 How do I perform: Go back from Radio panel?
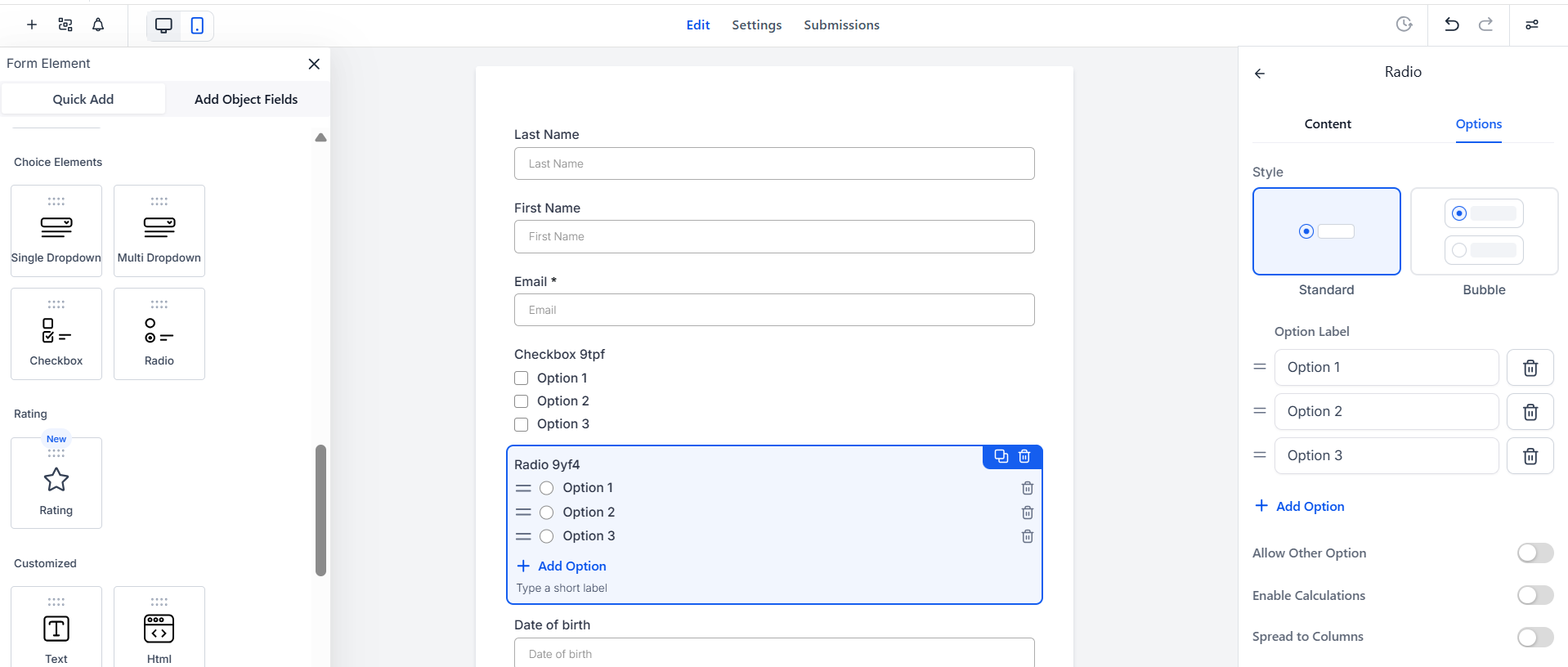tap(1260, 74)
